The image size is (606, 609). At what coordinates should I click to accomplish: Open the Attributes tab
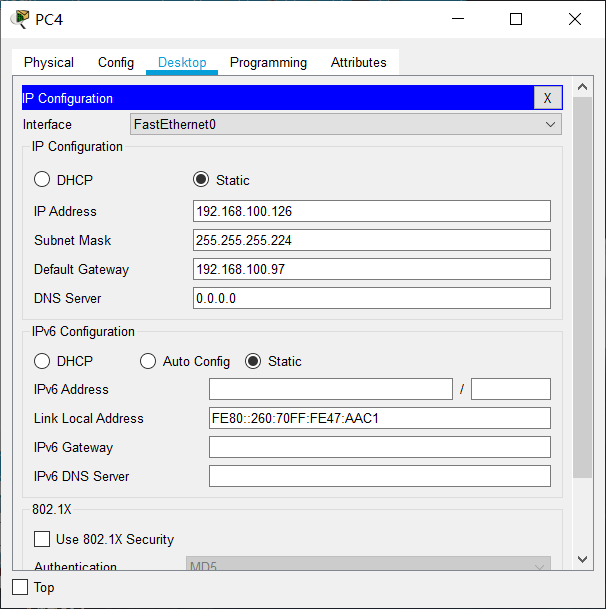click(359, 63)
